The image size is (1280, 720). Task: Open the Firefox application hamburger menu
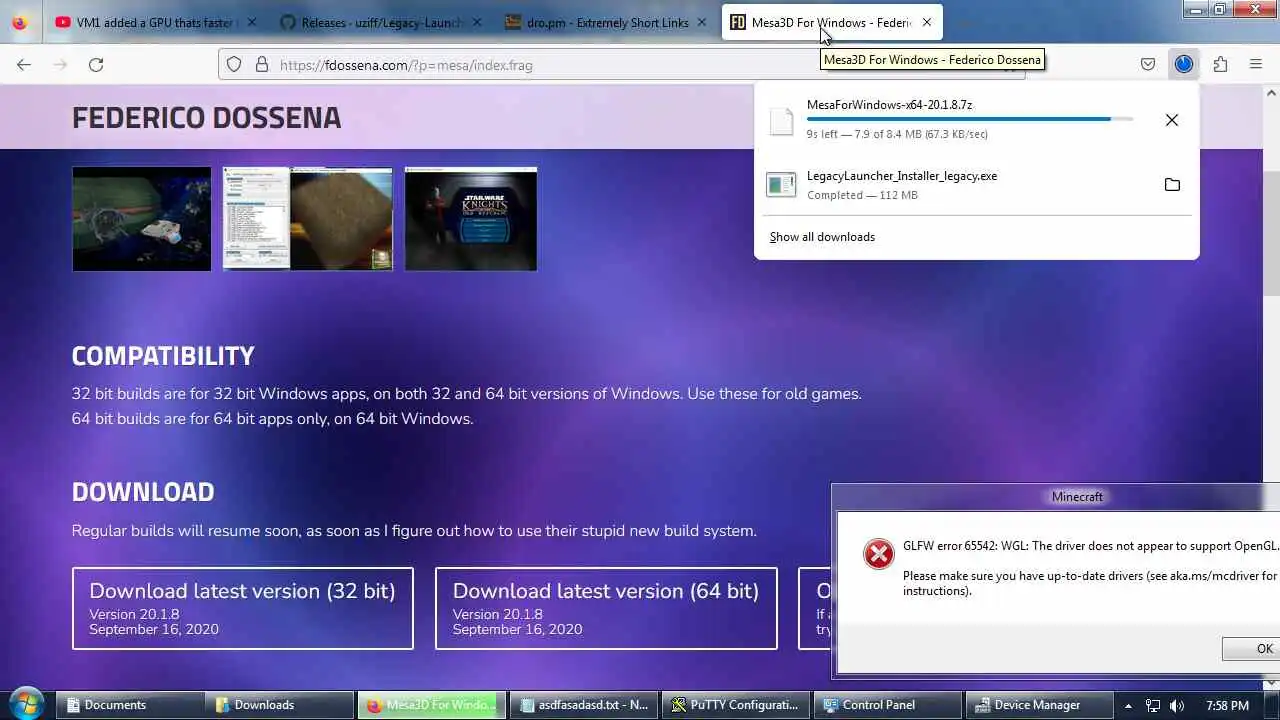(1256, 64)
